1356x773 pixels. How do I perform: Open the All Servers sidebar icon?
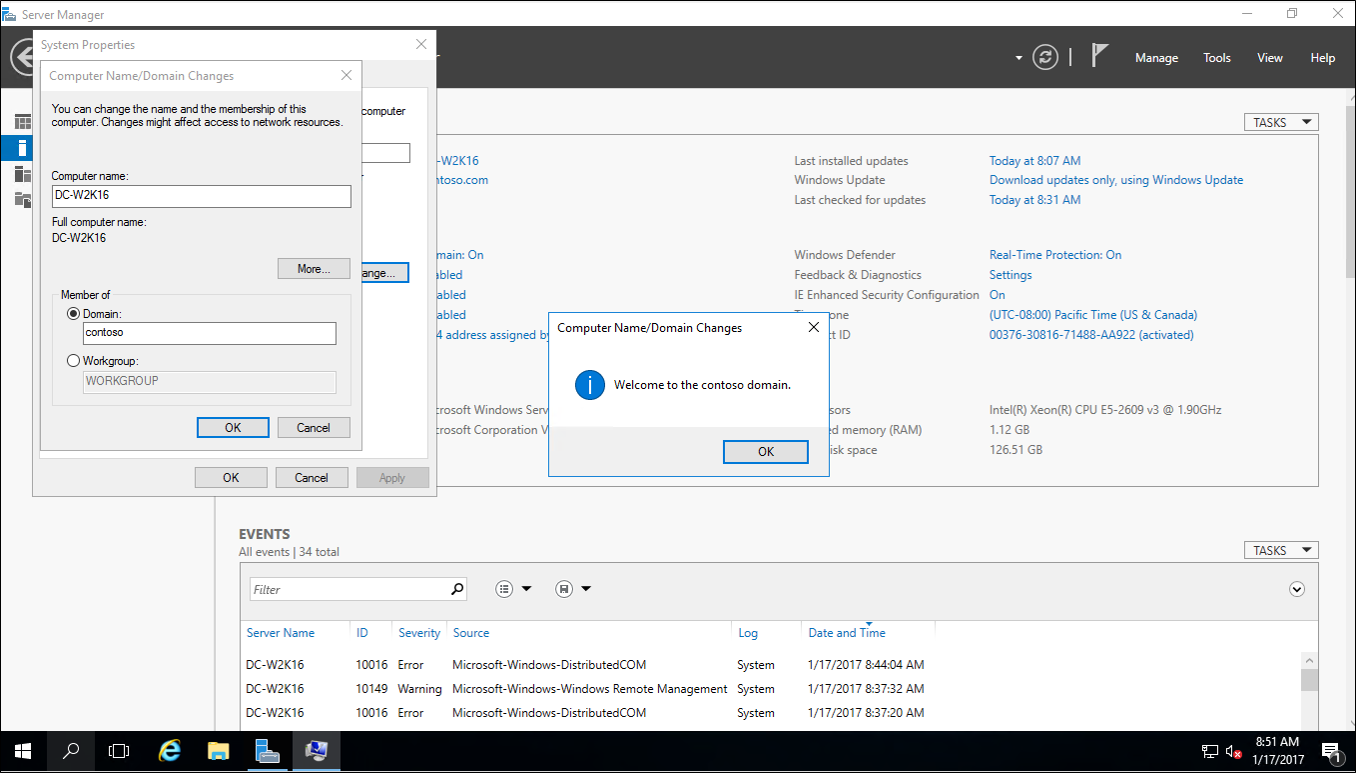pos(23,174)
